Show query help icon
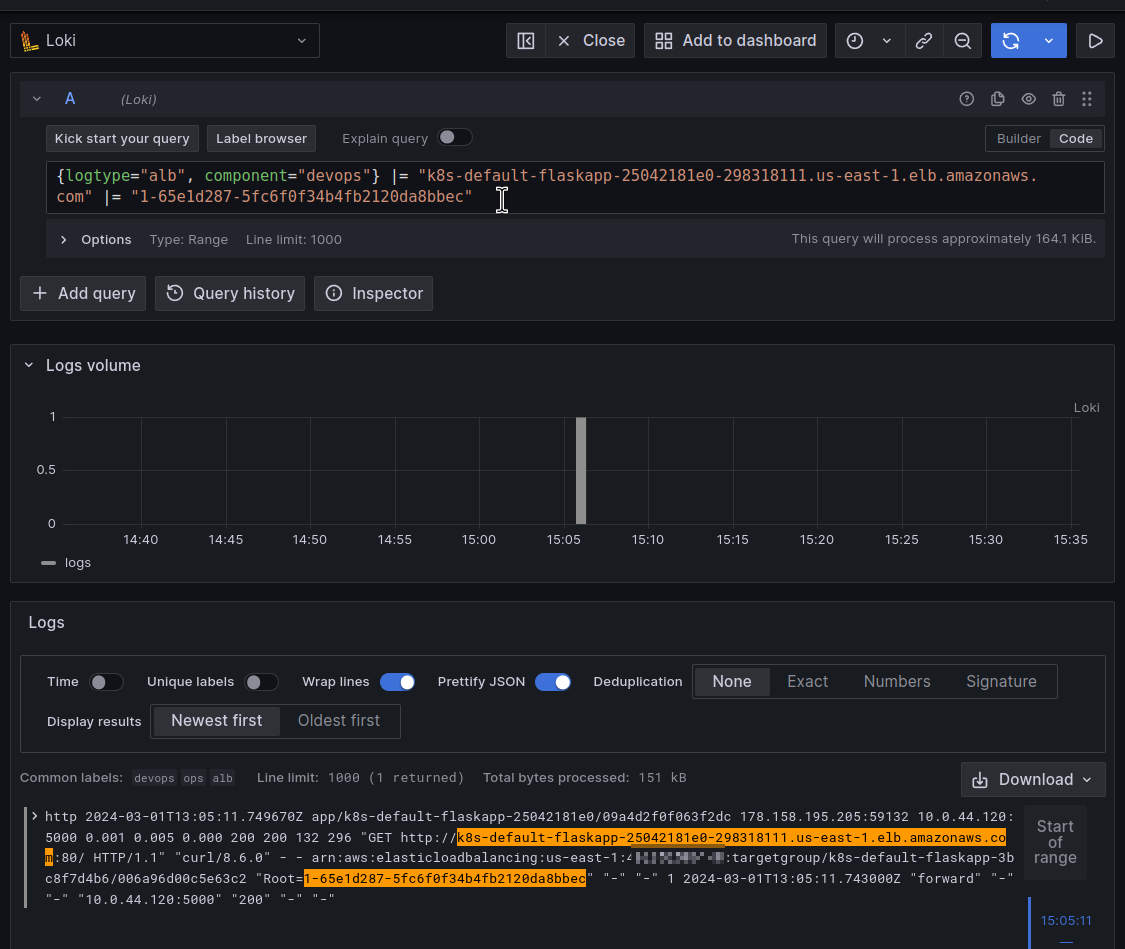 coord(966,99)
